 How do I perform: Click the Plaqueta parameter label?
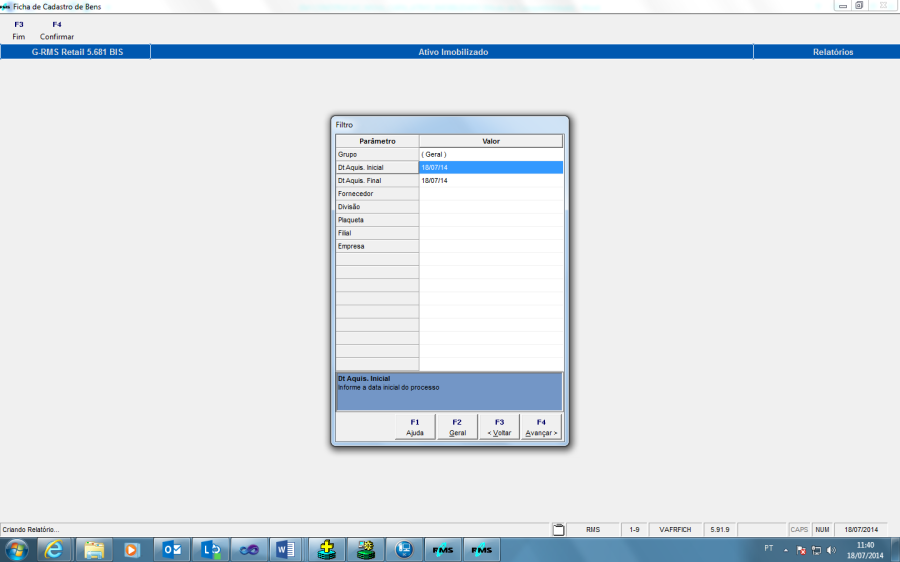(x=377, y=220)
